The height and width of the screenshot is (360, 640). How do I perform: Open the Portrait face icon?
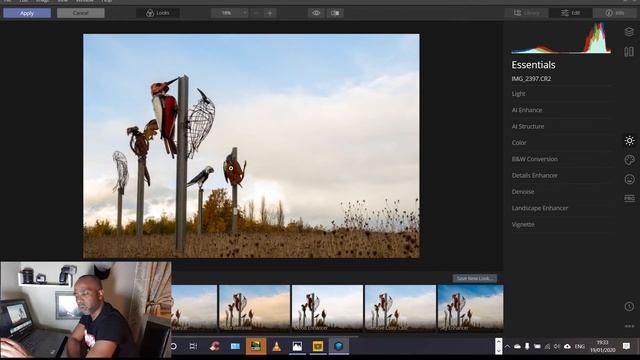point(629,179)
